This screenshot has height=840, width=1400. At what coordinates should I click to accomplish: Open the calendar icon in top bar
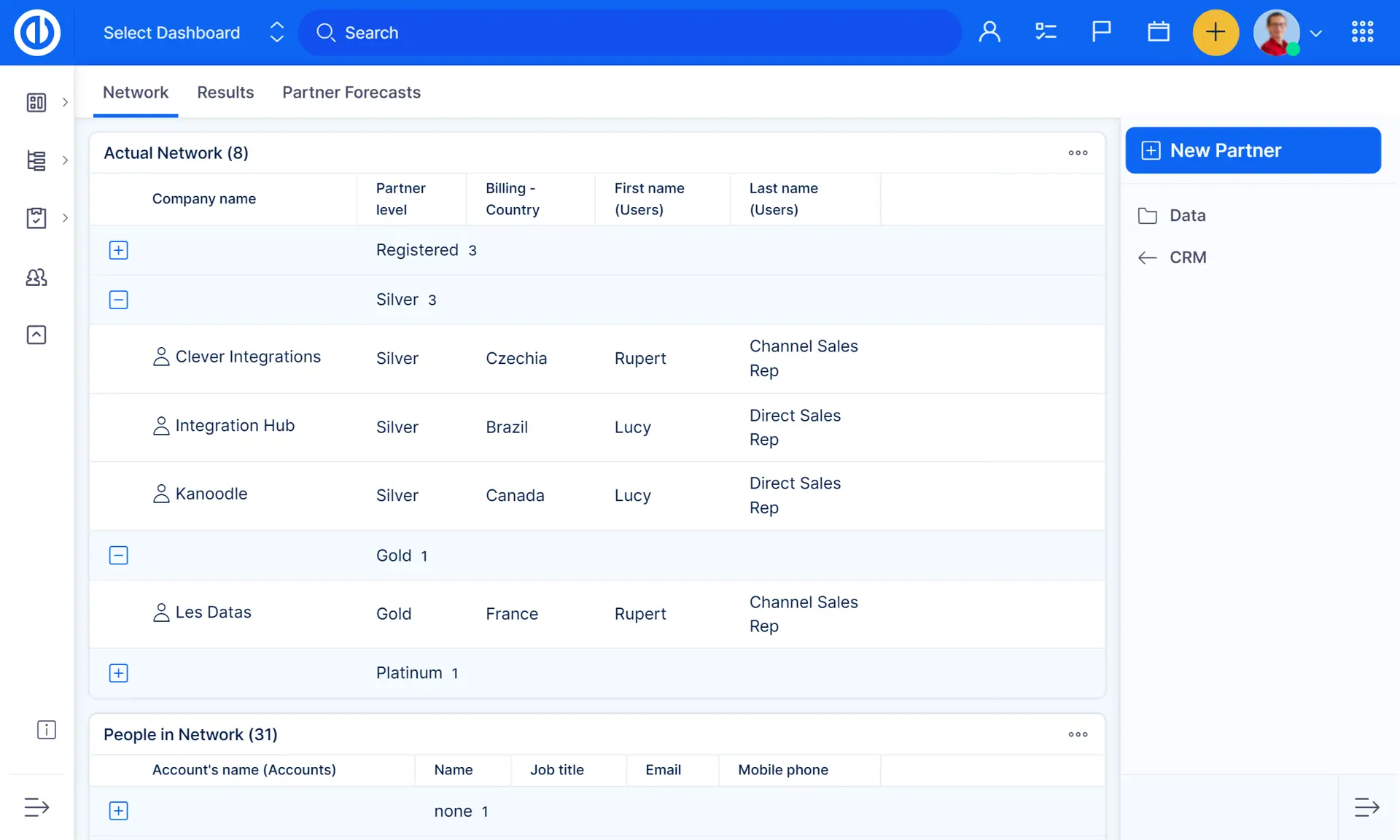(1158, 32)
